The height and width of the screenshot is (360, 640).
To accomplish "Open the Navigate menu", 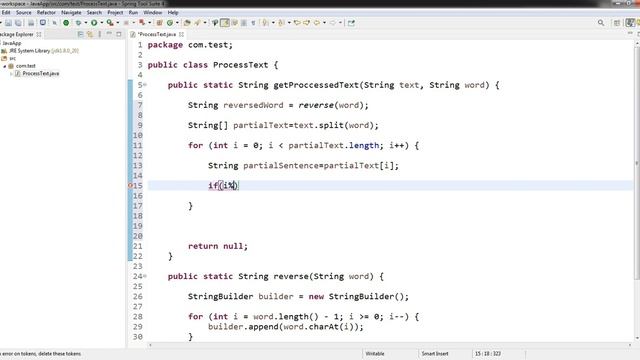I will click(71, 13).
